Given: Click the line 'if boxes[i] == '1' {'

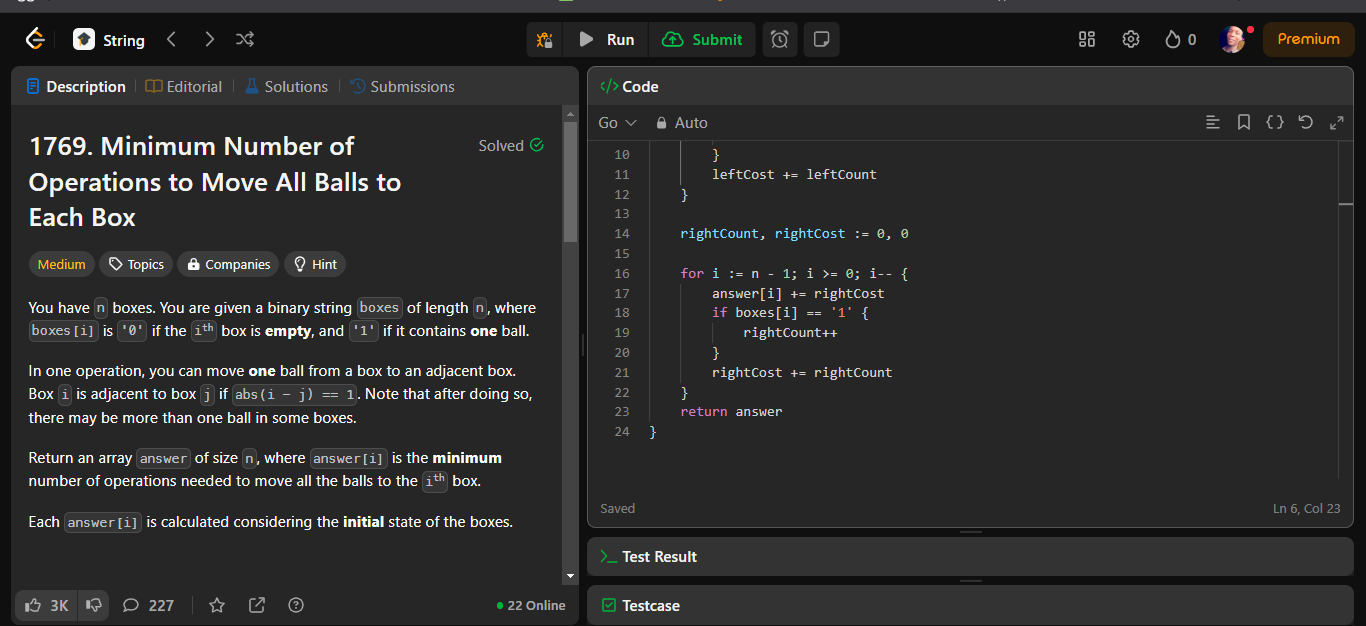Looking at the screenshot, I should (790, 313).
